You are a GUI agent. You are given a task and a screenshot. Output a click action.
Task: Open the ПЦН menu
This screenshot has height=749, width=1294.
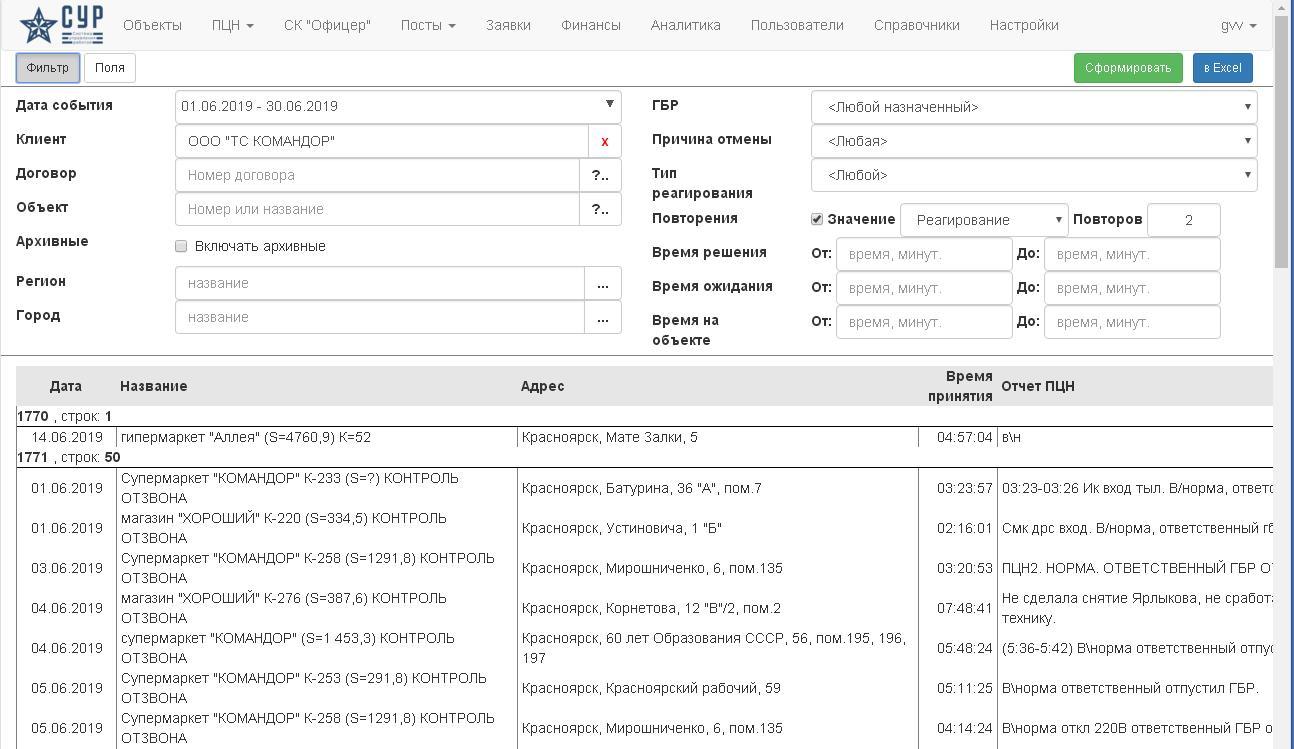[x=233, y=25]
